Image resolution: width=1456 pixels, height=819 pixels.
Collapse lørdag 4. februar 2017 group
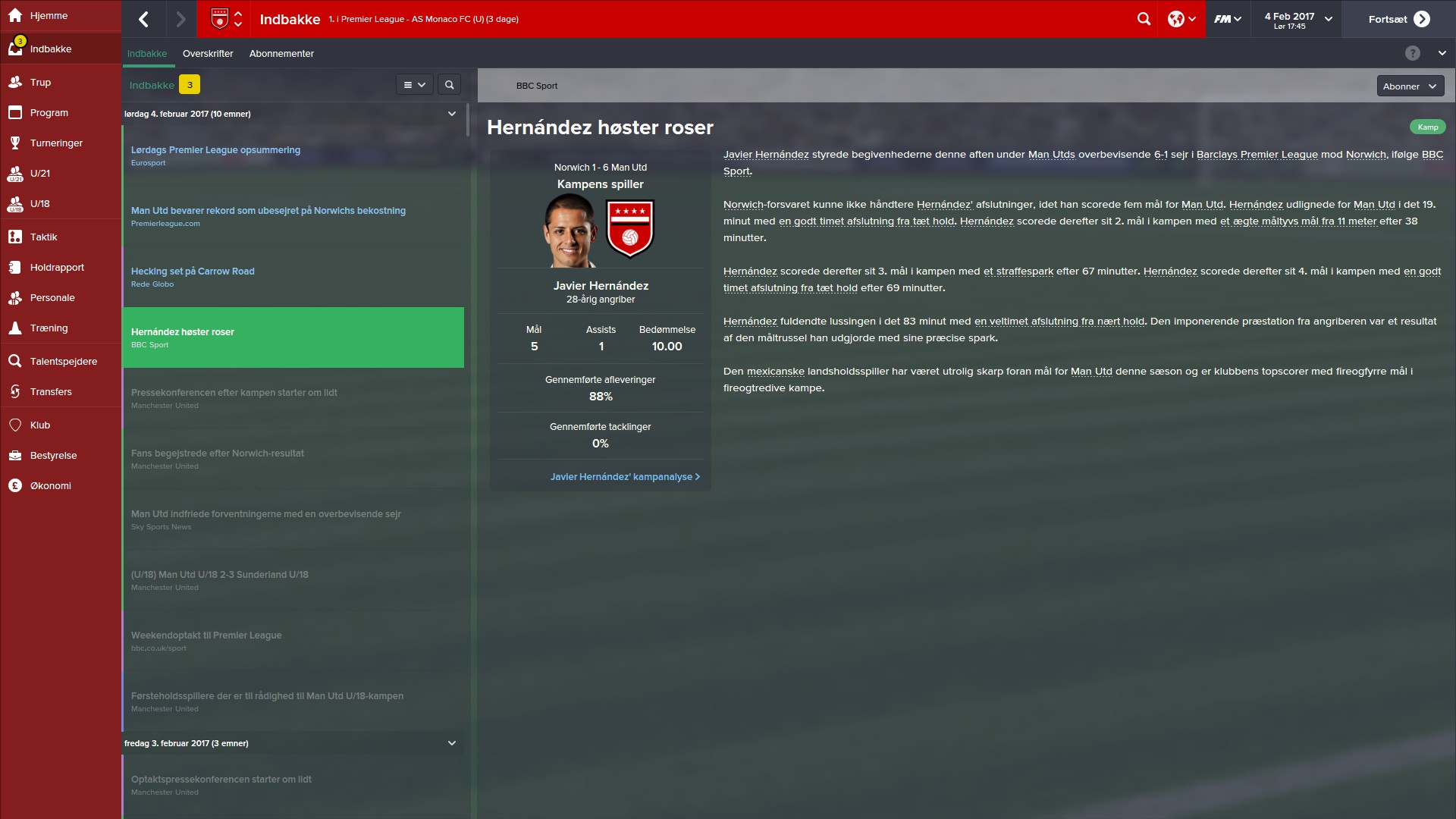tap(452, 114)
